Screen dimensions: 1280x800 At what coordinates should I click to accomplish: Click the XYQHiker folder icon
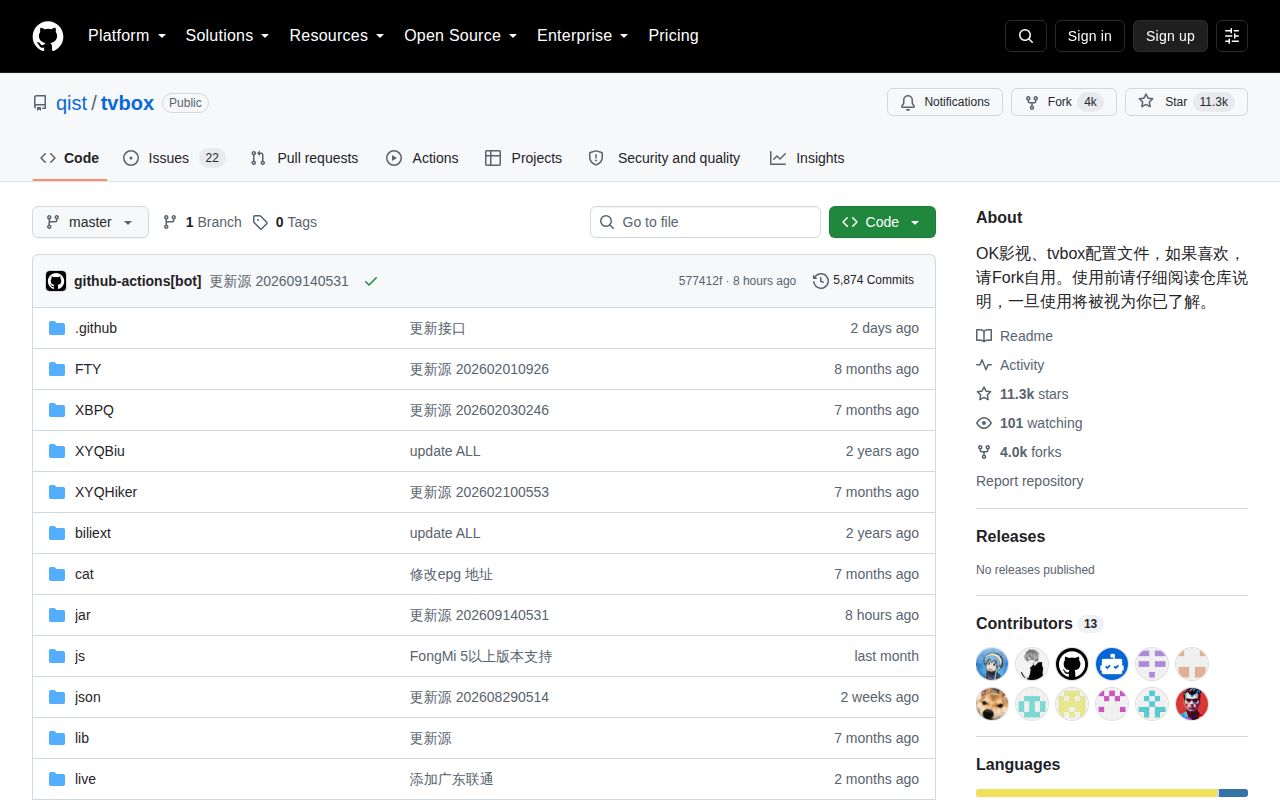(x=57, y=492)
